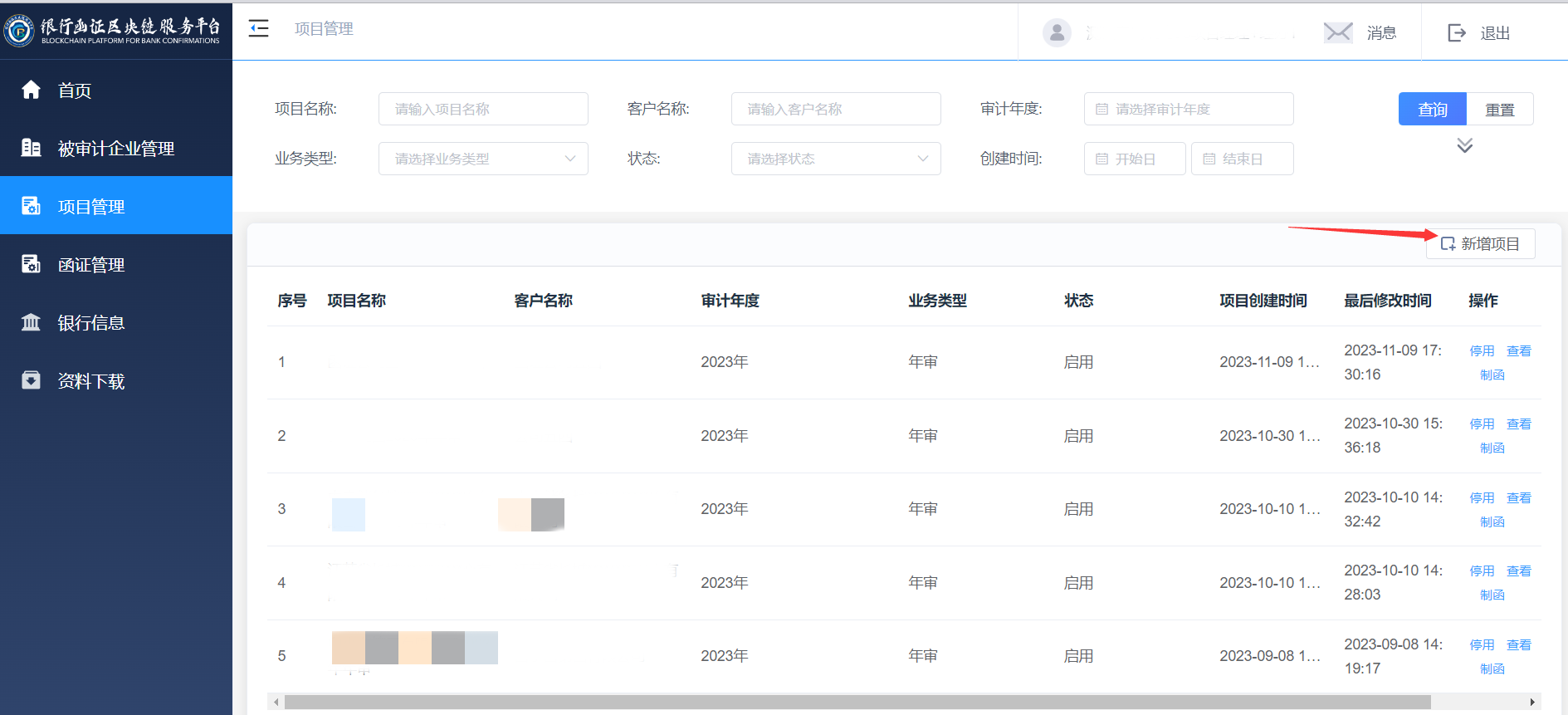1568x715 pixels.
Task: Click the download icon beside 资料下载
Action: (x=31, y=380)
